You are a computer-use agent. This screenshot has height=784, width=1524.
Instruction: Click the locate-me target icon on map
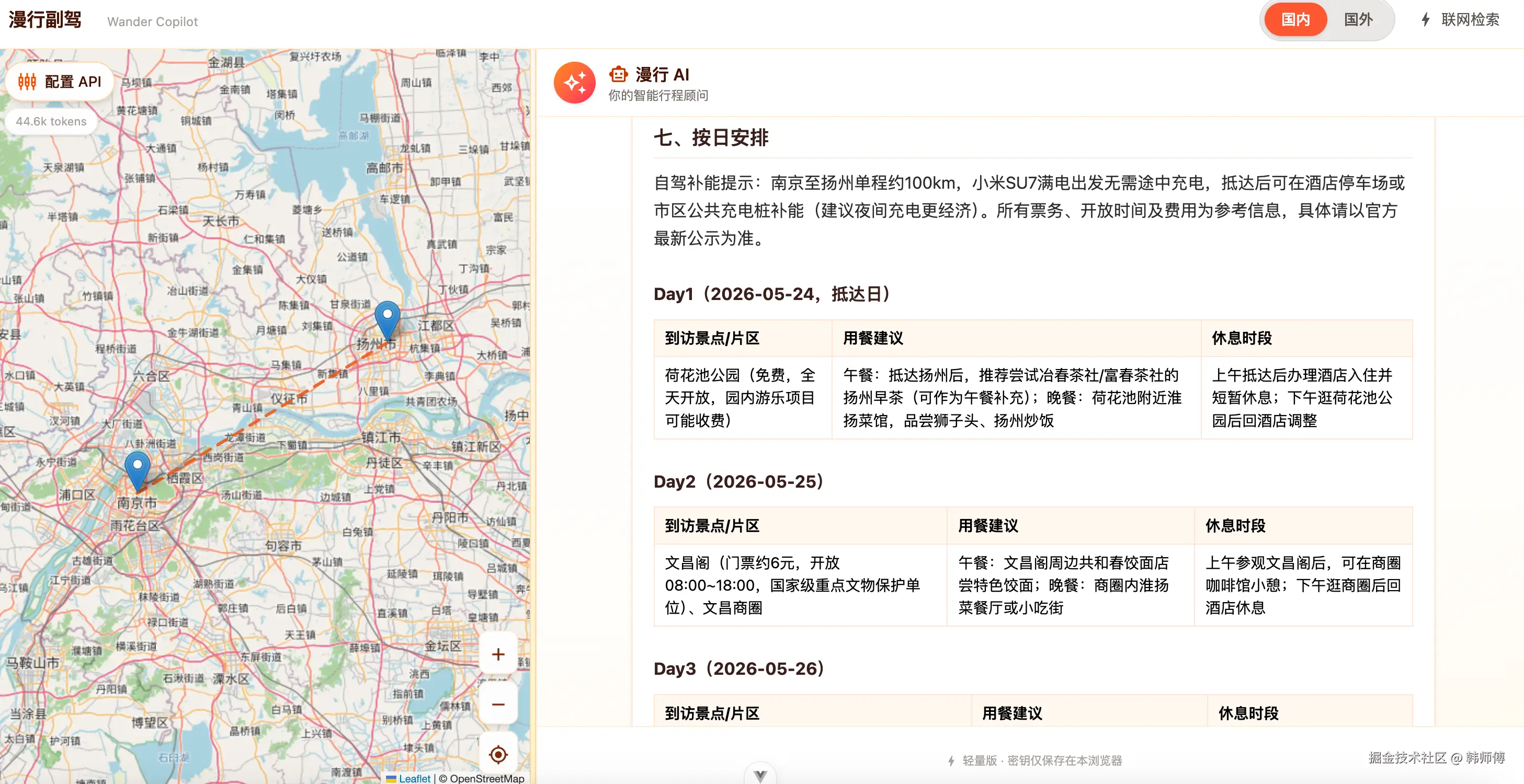498,754
